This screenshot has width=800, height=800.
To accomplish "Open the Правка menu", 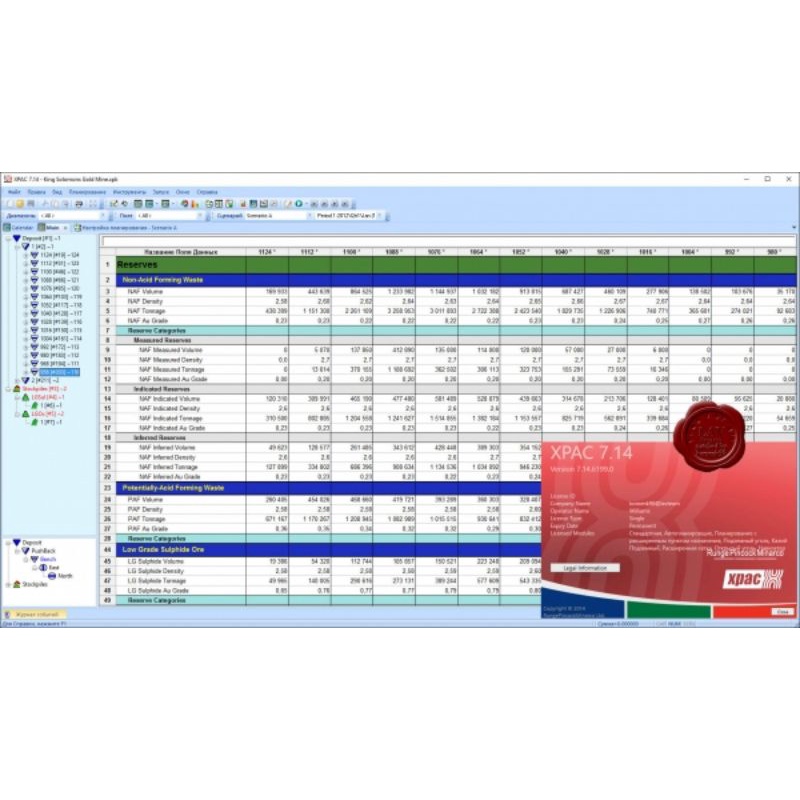I will [37, 192].
